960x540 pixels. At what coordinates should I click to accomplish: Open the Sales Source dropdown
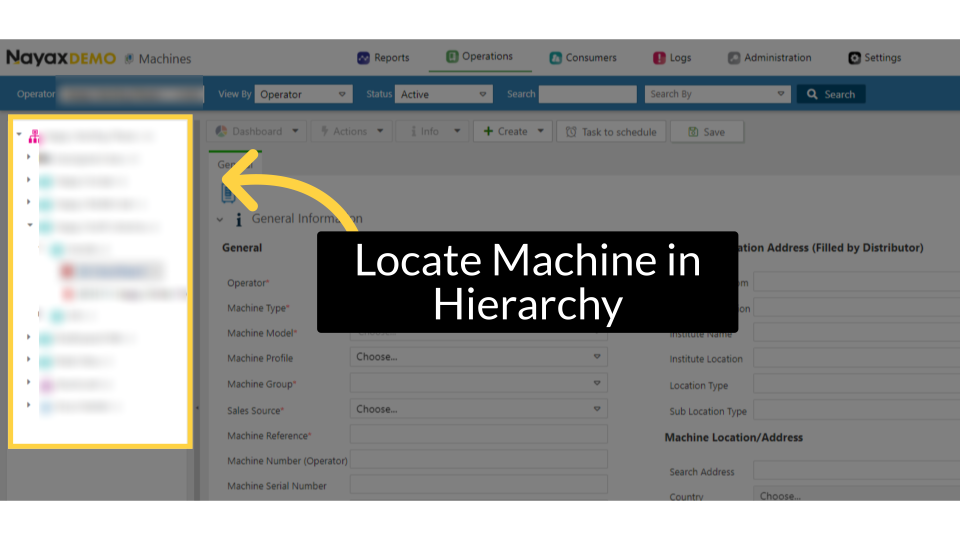point(479,409)
